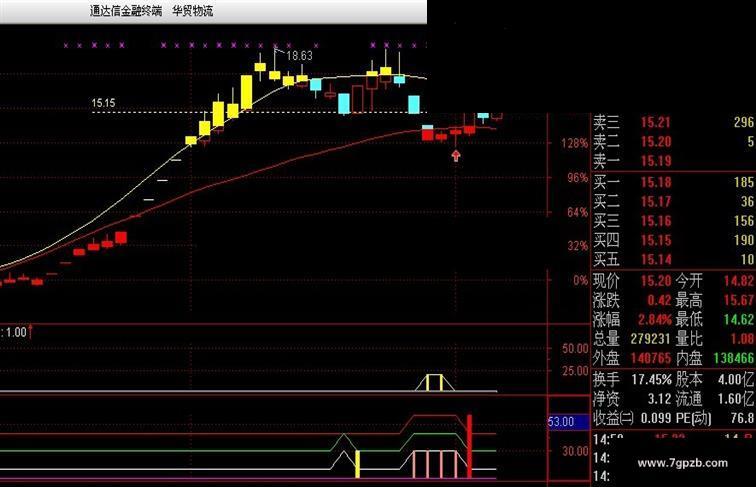Click the 30.00 indicator axis label
The width and height of the screenshot is (756, 487).
tap(575, 451)
